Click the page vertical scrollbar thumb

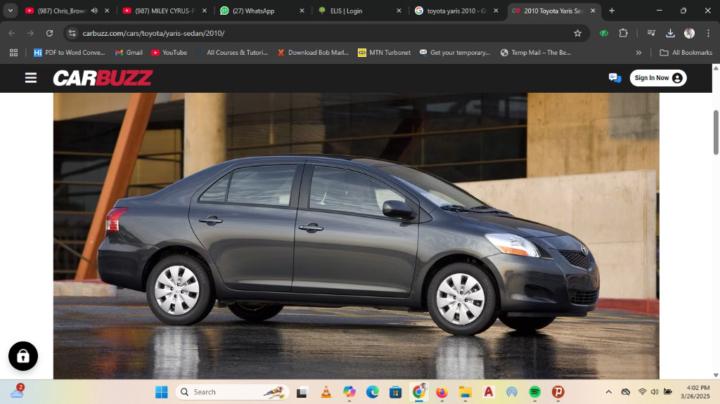715,132
